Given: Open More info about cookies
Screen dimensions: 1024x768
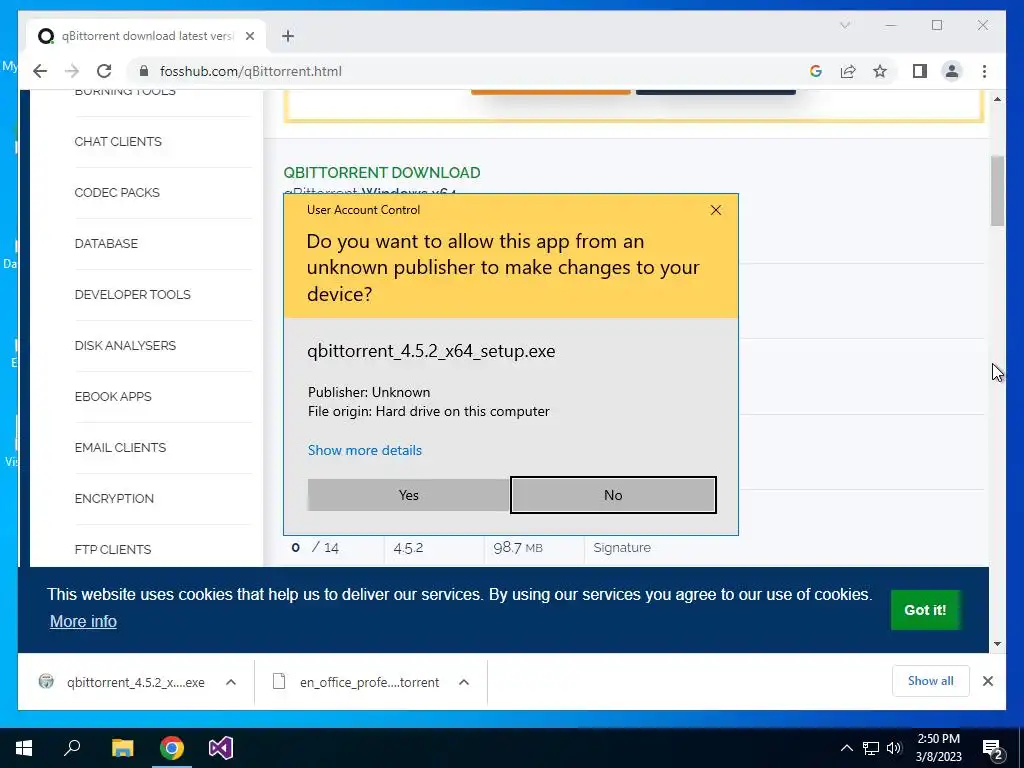Looking at the screenshot, I should coord(83,621).
